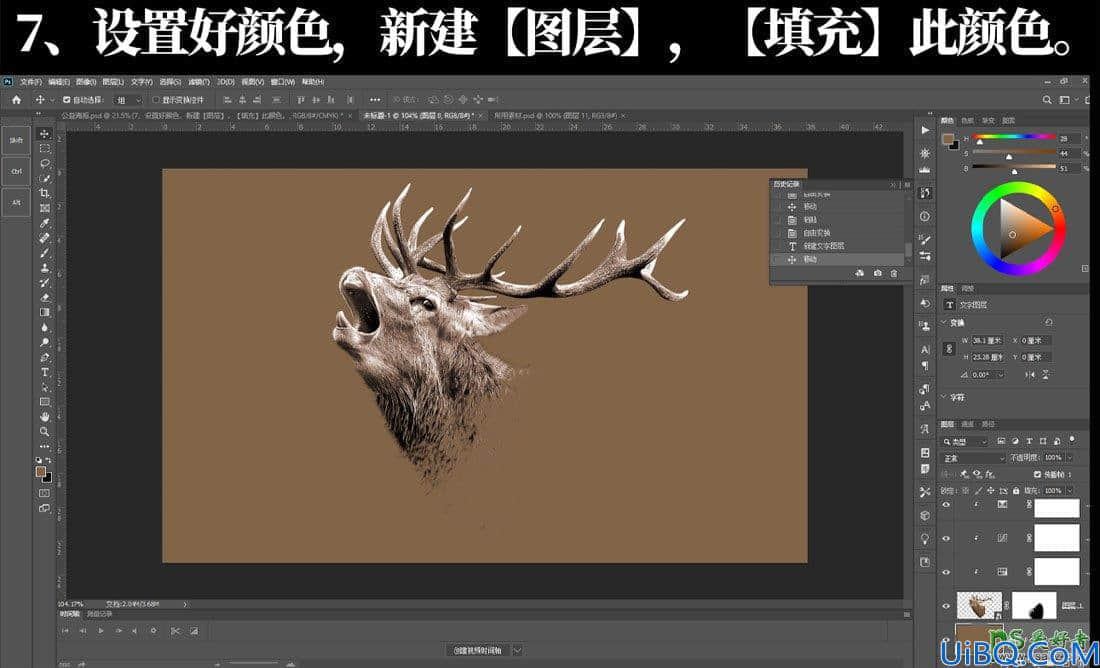
Task: Hide the second adjustment layer
Action: [946, 538]
